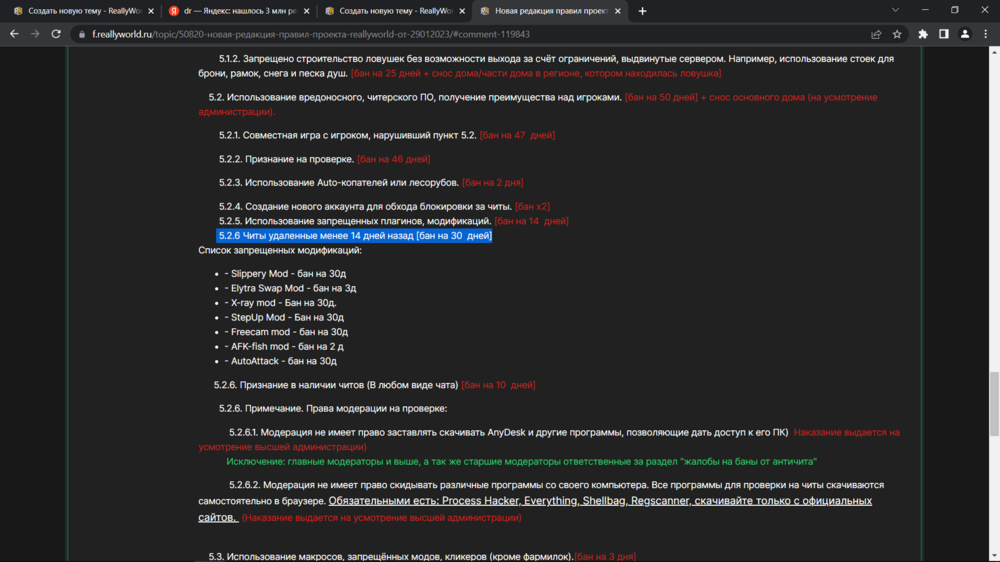Screen dimensions: 1000x562
Task: Click '- AFK-fish mod - бан на 2 д' item
Action: point(284,347)
